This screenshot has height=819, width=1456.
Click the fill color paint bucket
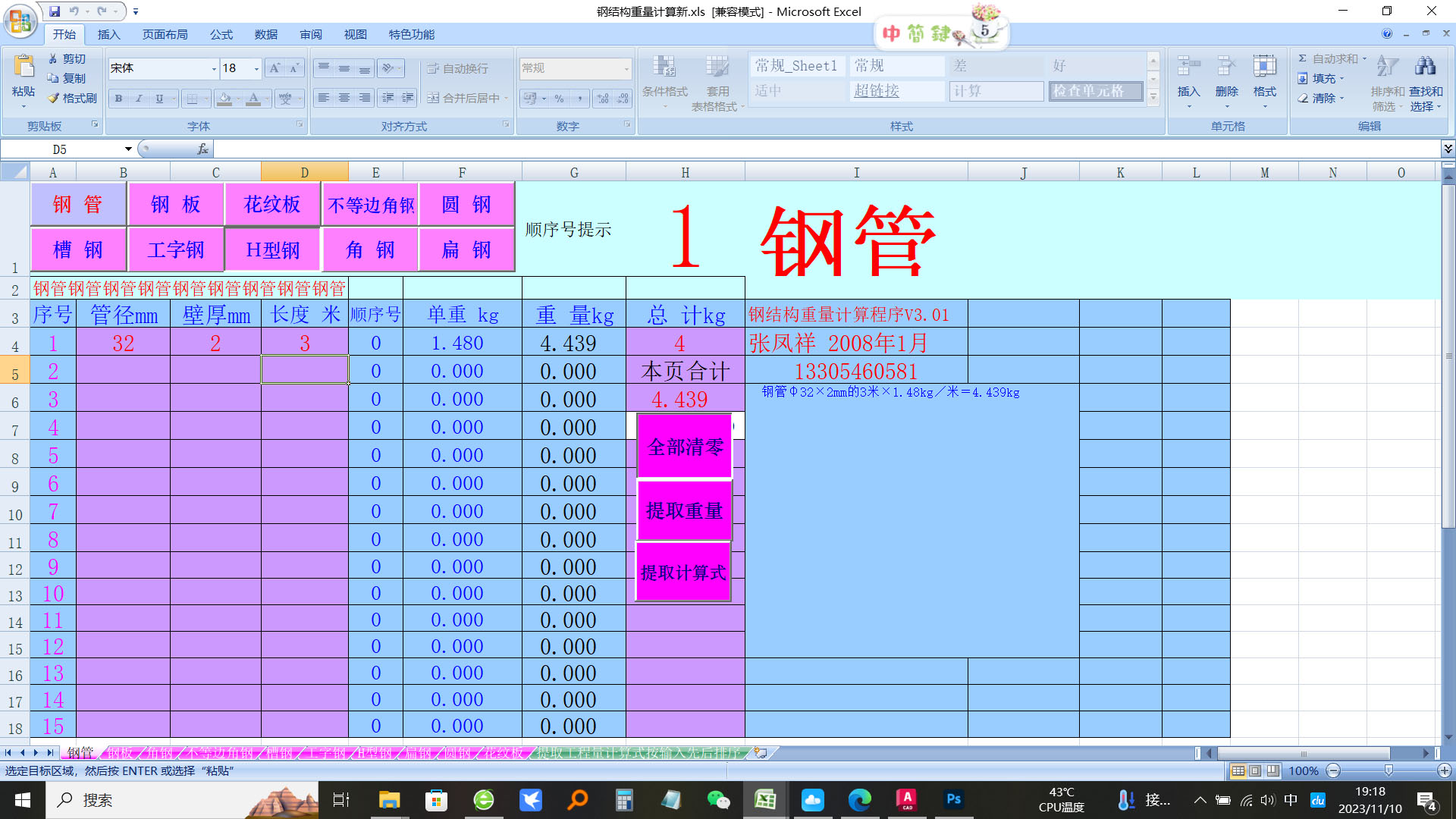224,99
